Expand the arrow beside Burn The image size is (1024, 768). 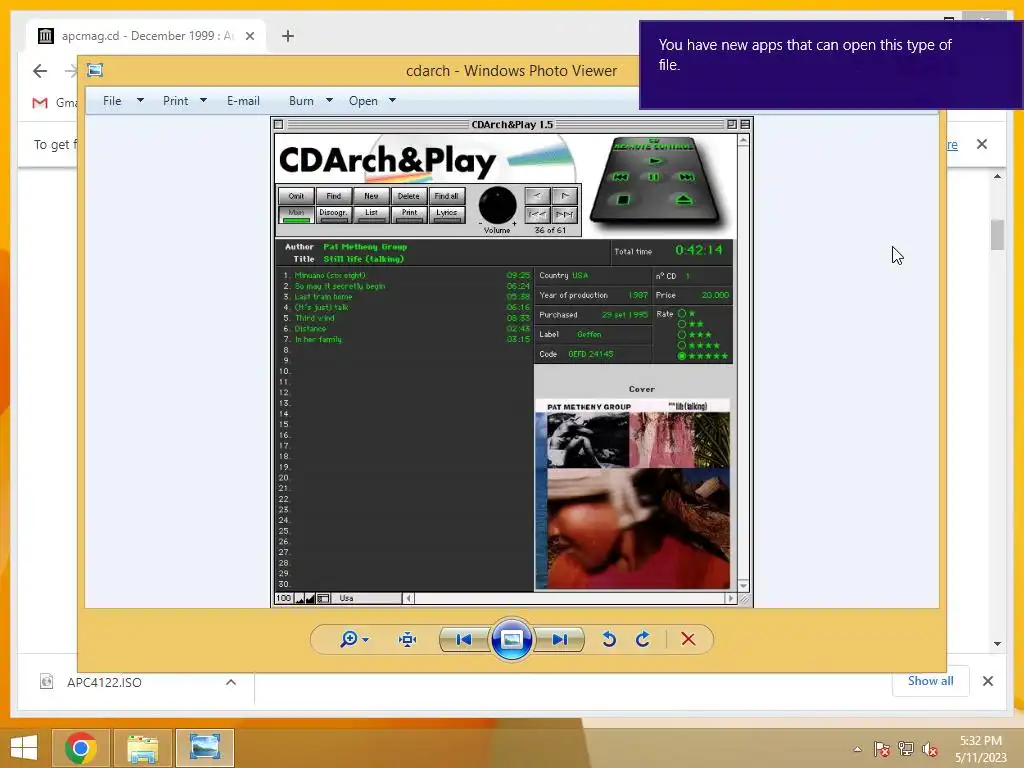(x=329, y=101)
